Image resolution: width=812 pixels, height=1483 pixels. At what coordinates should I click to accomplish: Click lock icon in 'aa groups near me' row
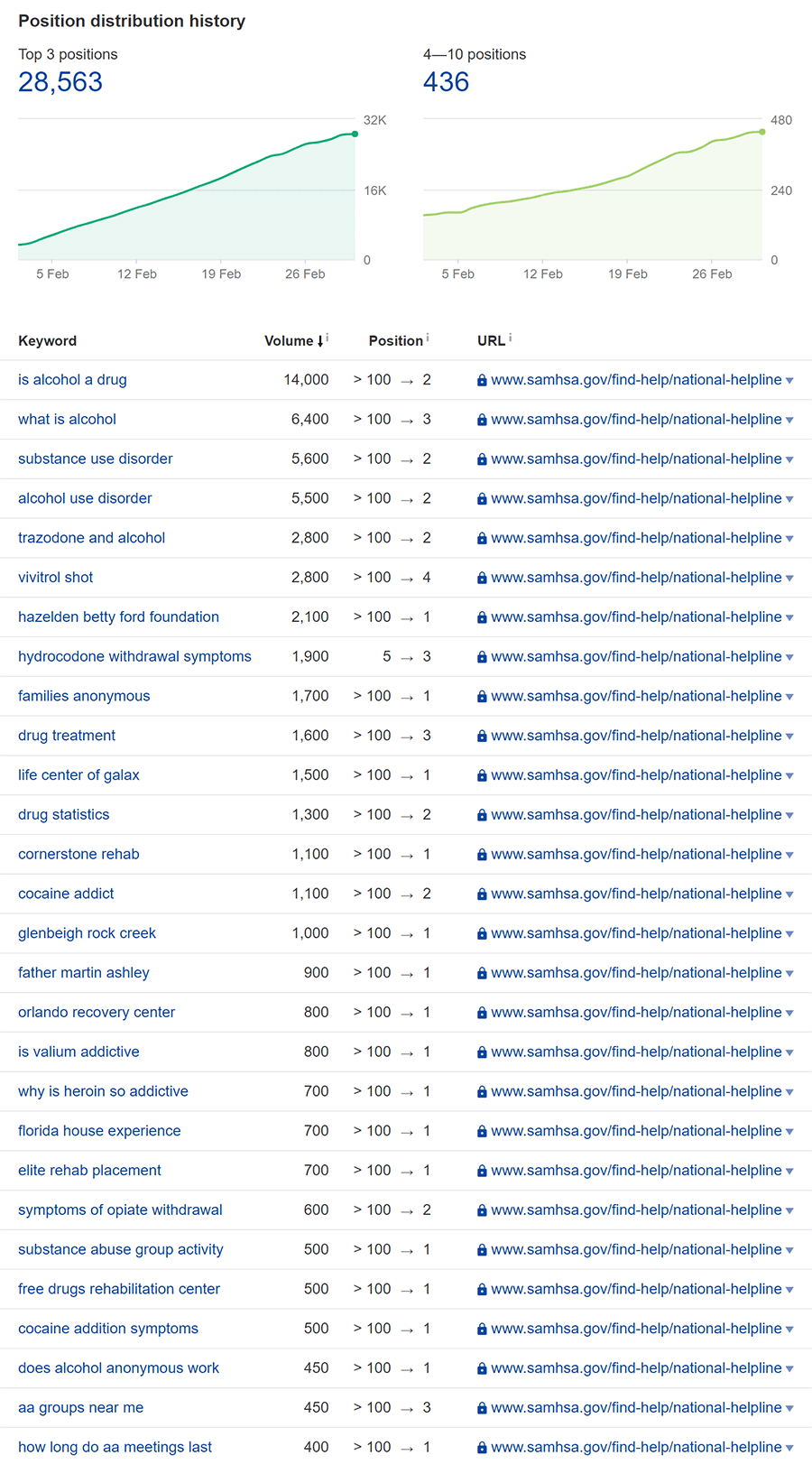tap(482, 1409)
